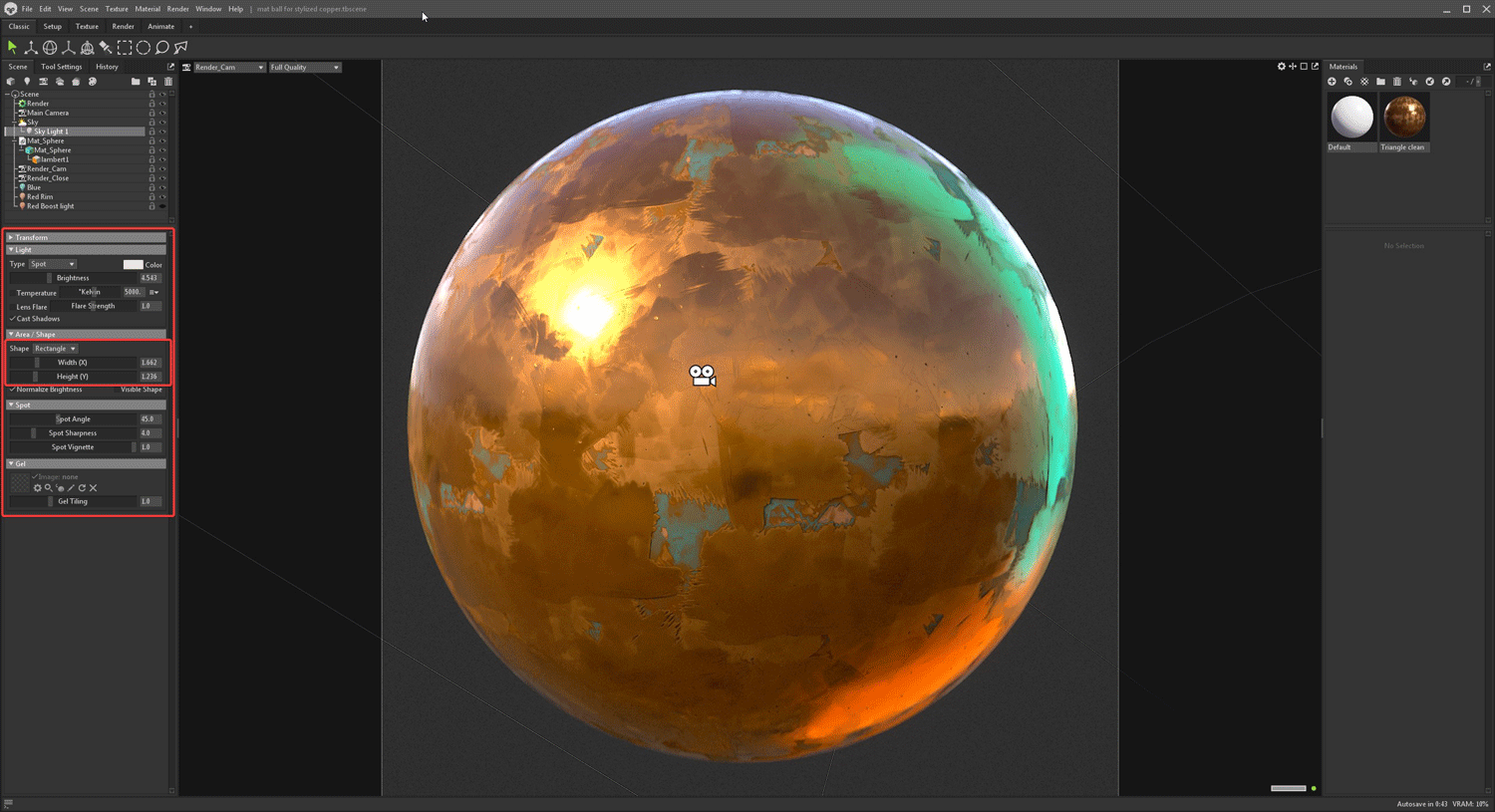This screenshot has height=812, width=1495.
Task: Open the Shape dropdown showing Rectangle
Action: click(x=55, y=349)
